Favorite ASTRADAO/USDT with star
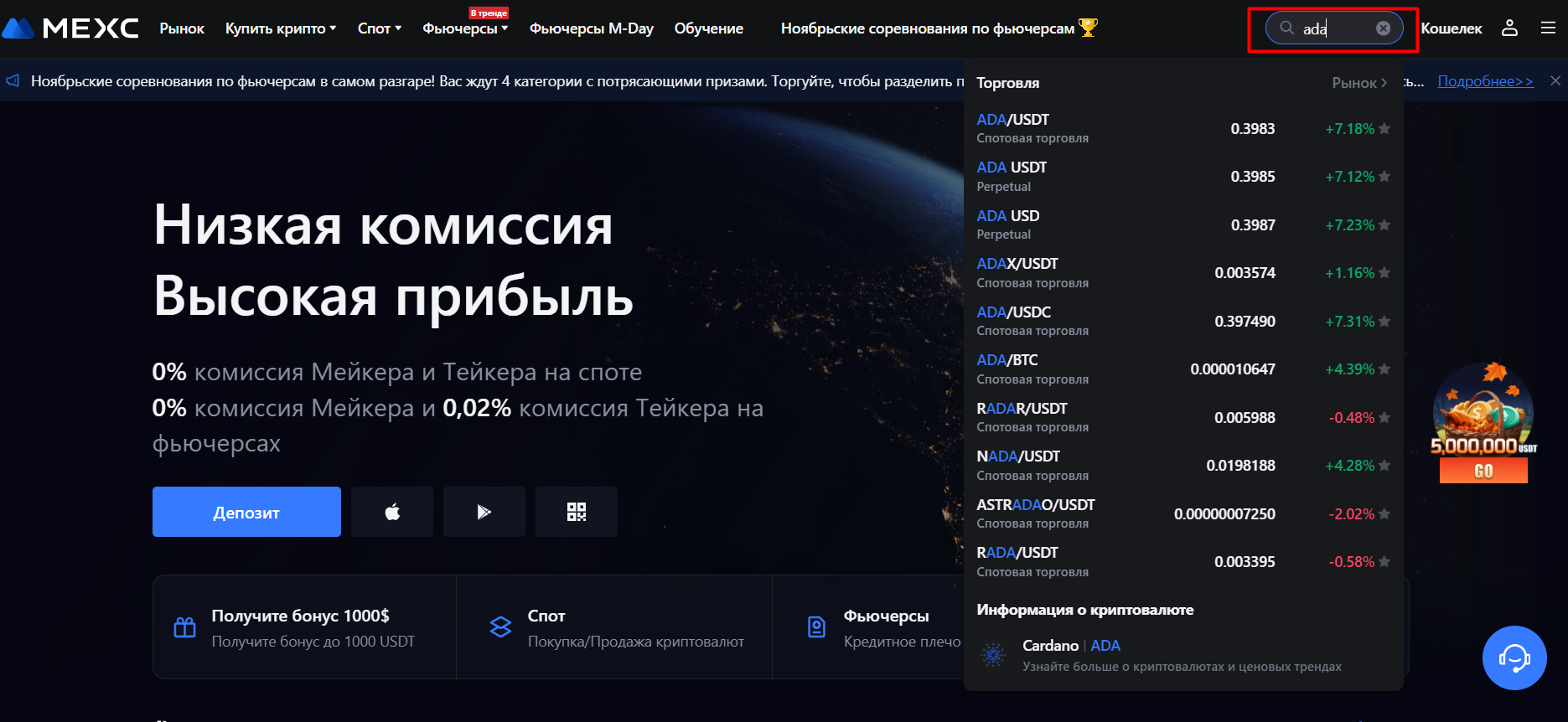1568x722 pixels. point(1384,514)
